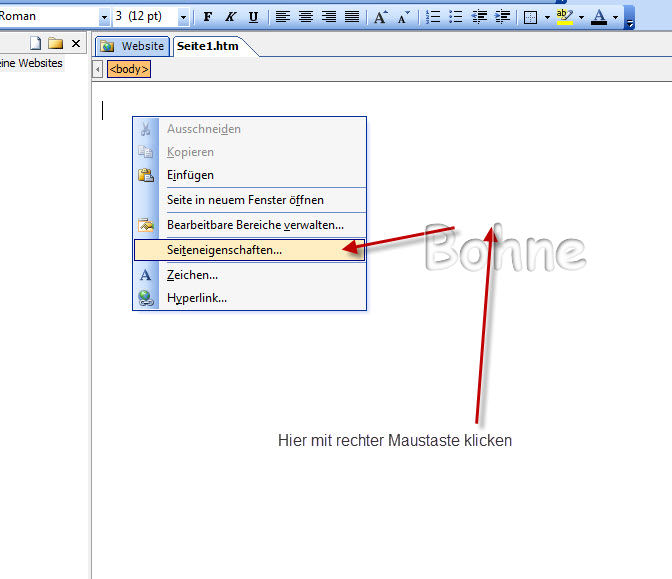Image resolution: width=672 pixels, height=579 pixels.
Task: Align text left
Action: [283, 17]
